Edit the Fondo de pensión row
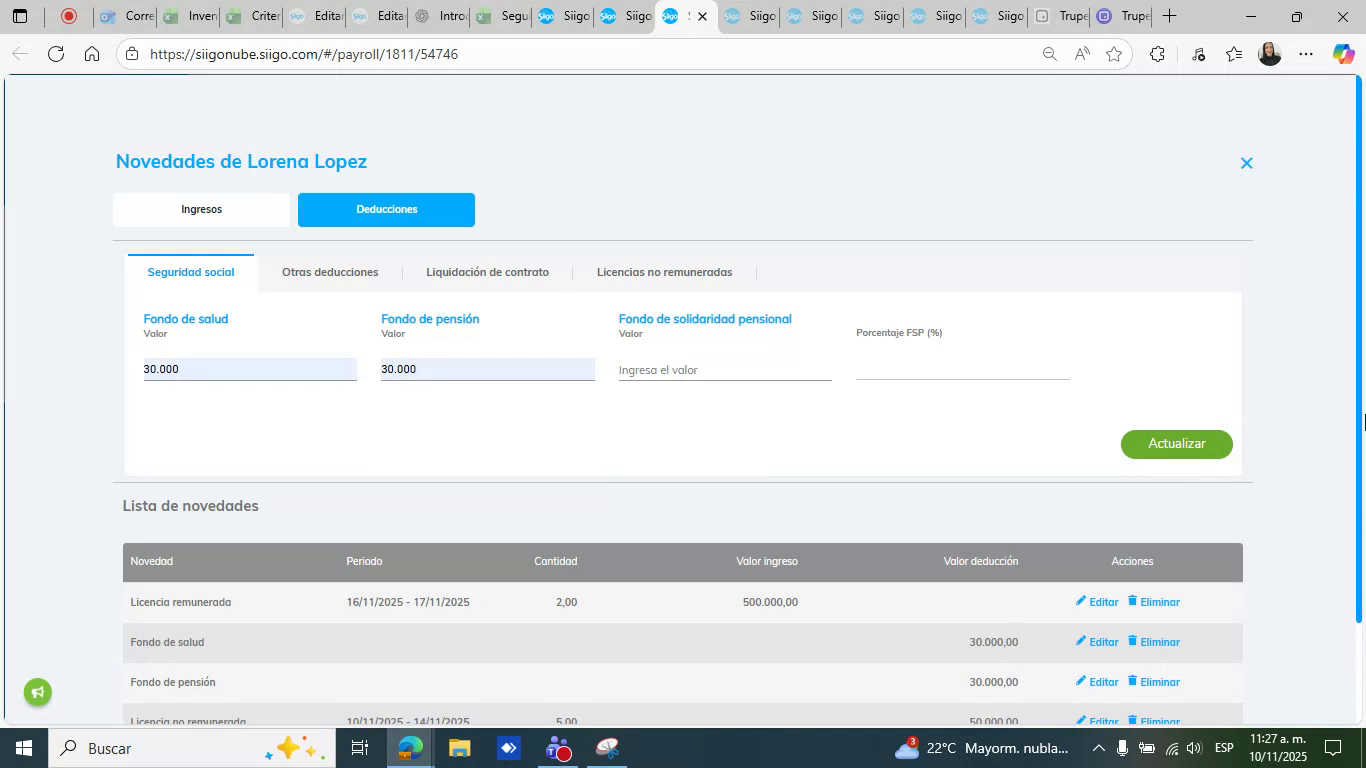The width and height of the screenshot is (1366, 768). pyautogui.click(x=1097, y=682)
